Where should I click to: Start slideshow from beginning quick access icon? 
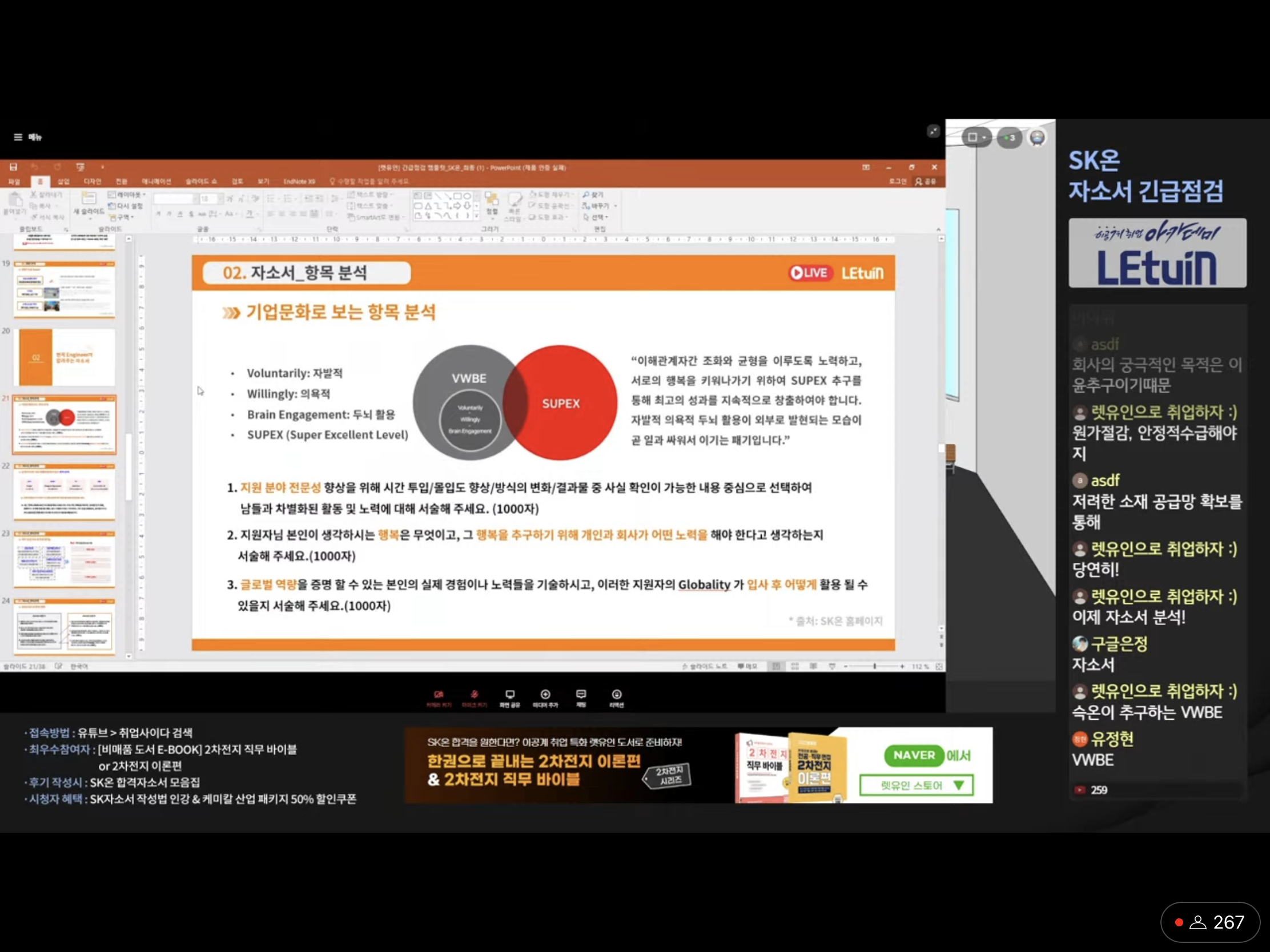[80, 167]
